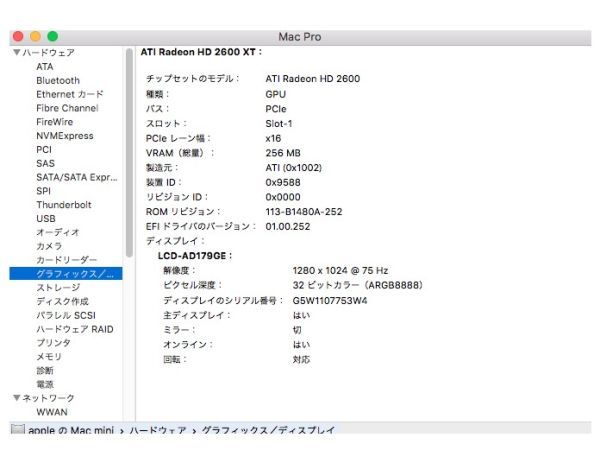Viewport: 600px width, 463px height.
Task: Select 診断 in the sidebar
Action: (45, 370)
